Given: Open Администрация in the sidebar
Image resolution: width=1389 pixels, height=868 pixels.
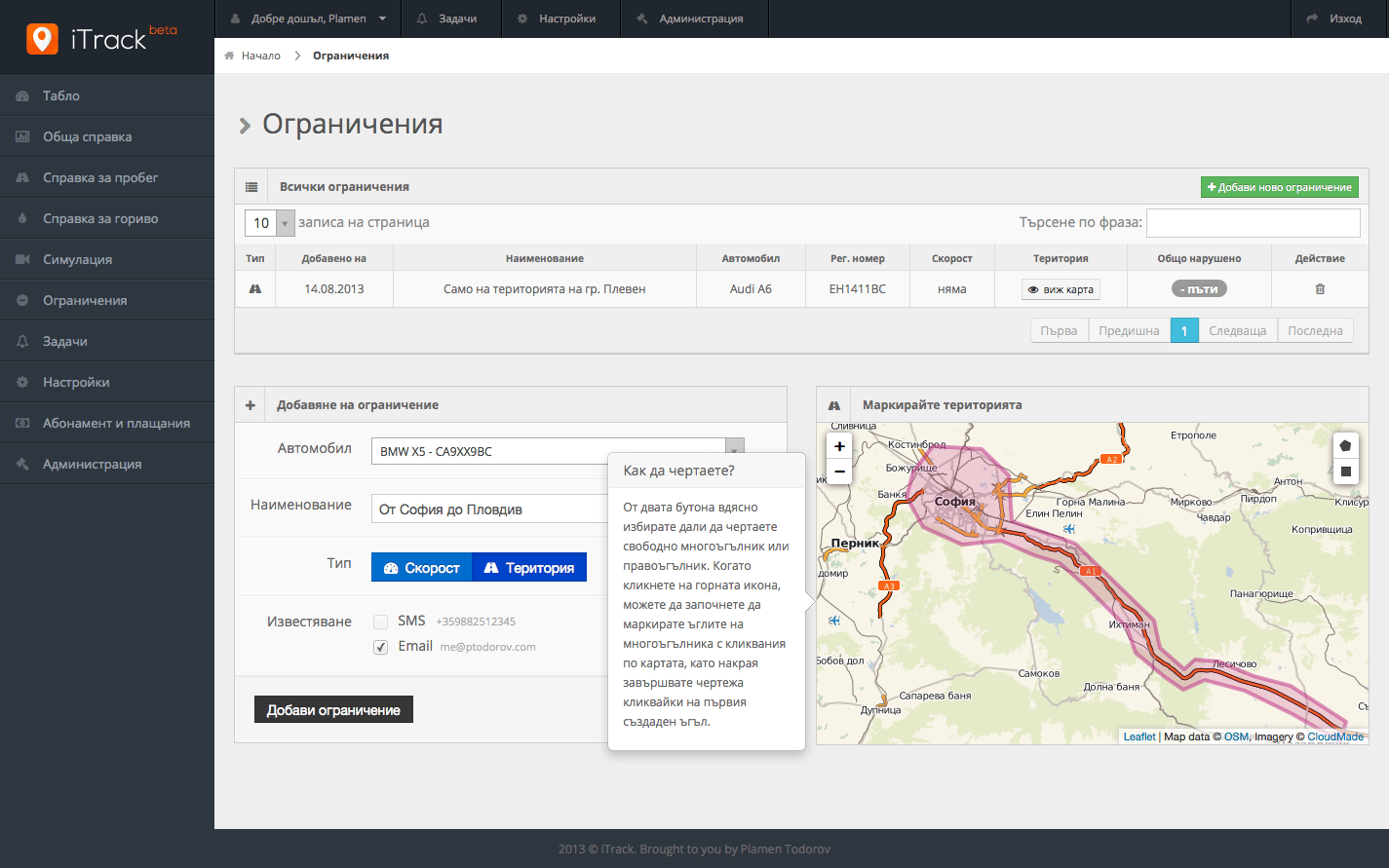Looking at the screenshot, I should 107,464.
